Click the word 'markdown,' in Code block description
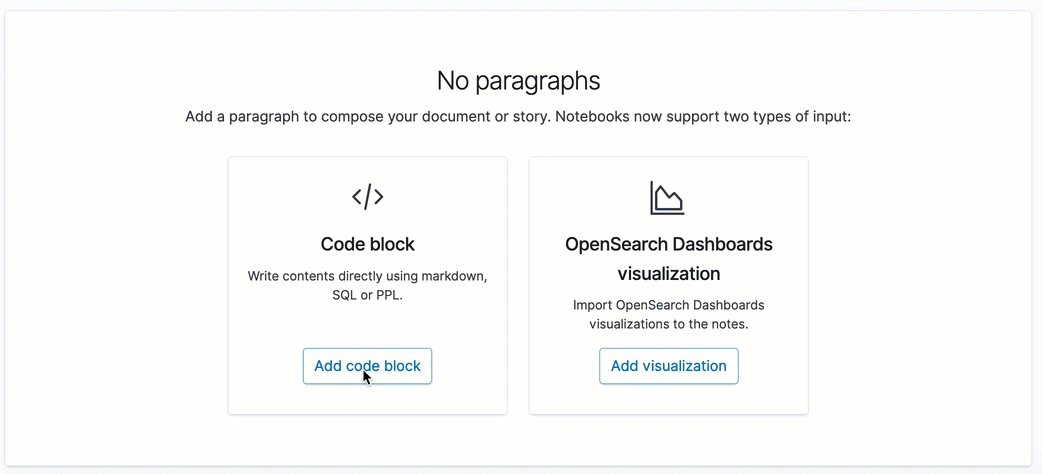 [x=459, y=276]
